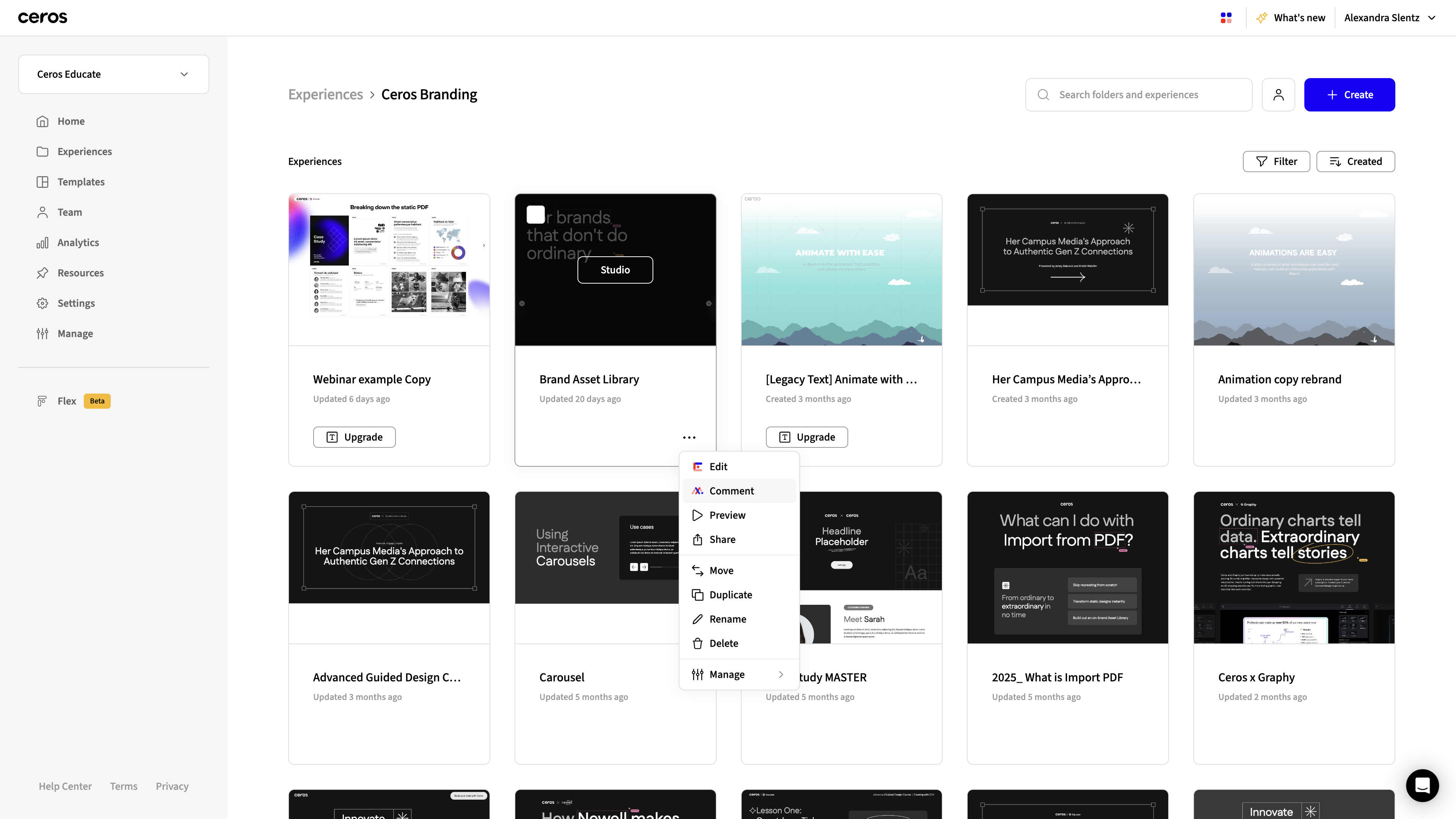Select Comment from the context menu
Viewport: 1456px width, 819px height.
click(739, 491)
